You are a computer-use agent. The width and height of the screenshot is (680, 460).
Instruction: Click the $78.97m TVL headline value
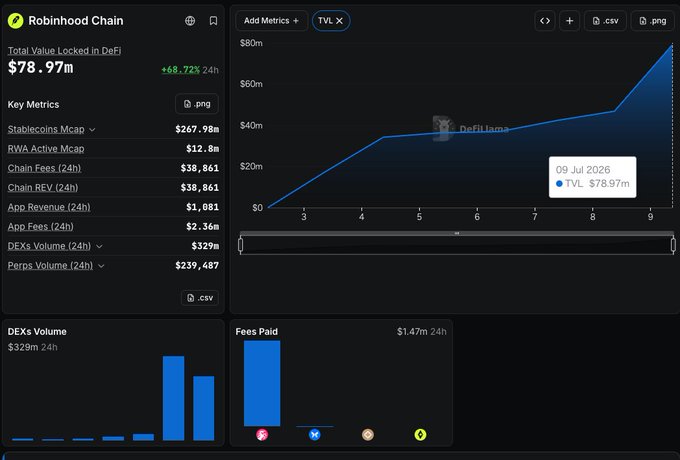coord(40,67)
